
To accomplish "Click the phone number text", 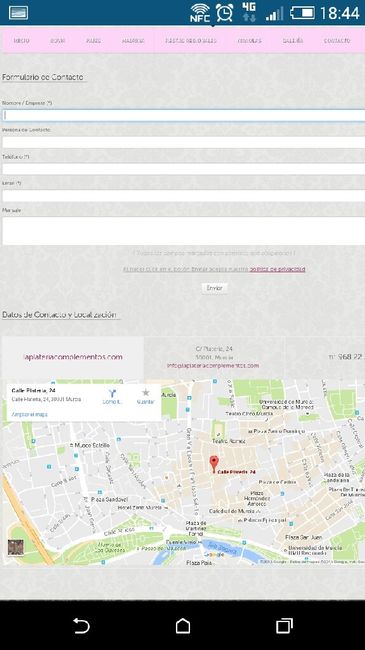I will point(347,357).
